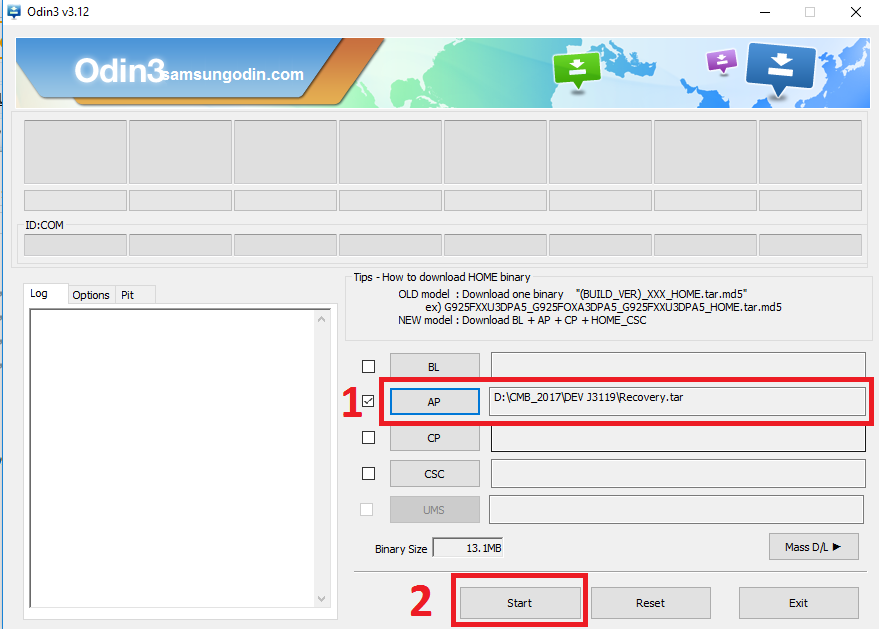The height and width of the screenshot is (629, 879).
Task: Tick the CP checkbox
Action: tap(368, 438)
